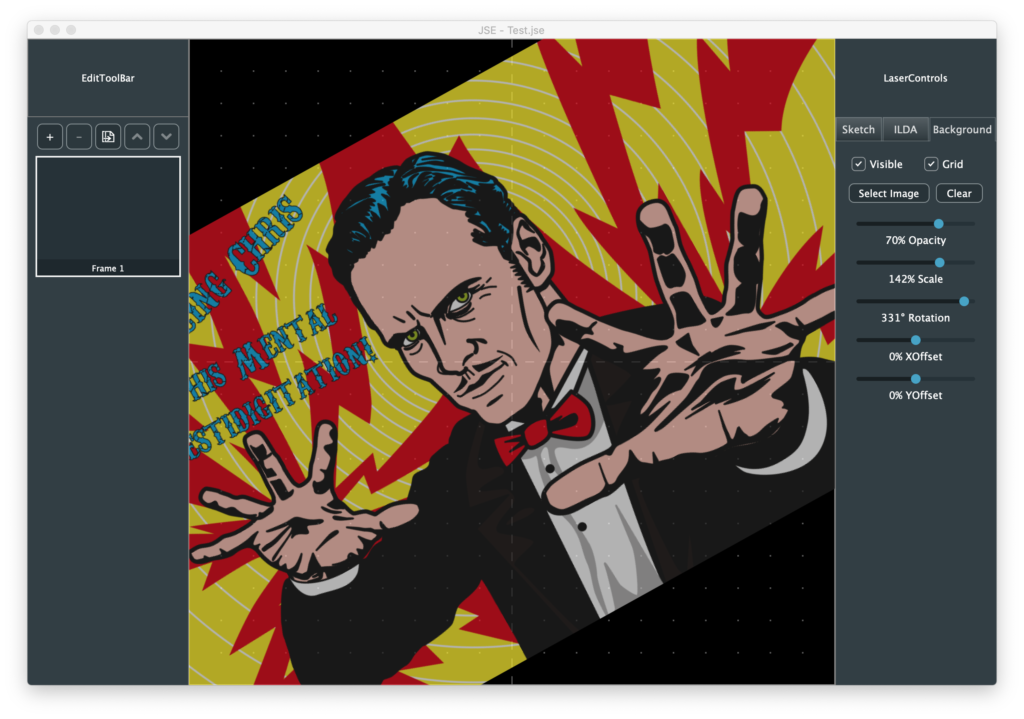Move frame up with up arrow
Viewport: 1024px width, 719px height.
coord(137,137)
